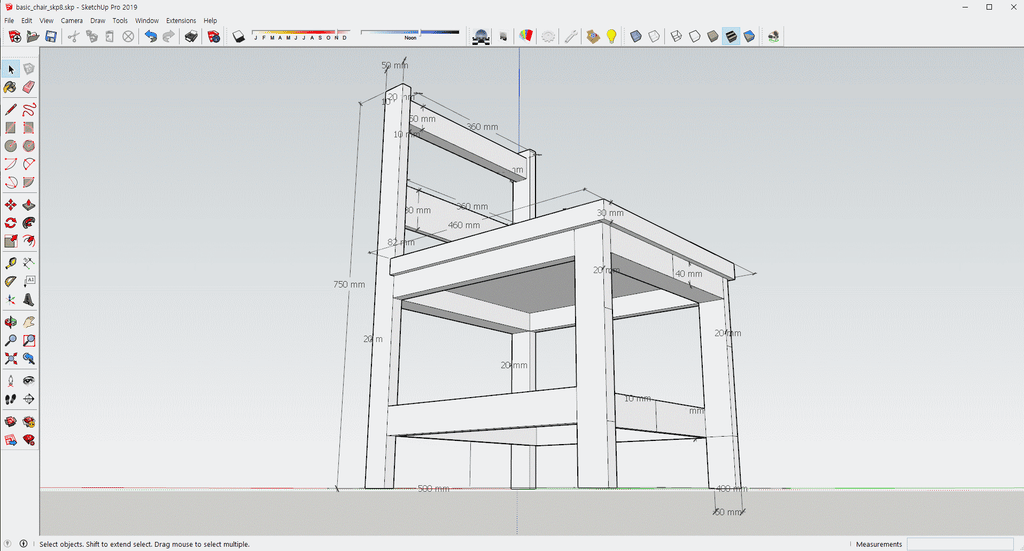The image size is (1024, 551).
Task: Choose the Orbit tool
Action: click(10, 322)
